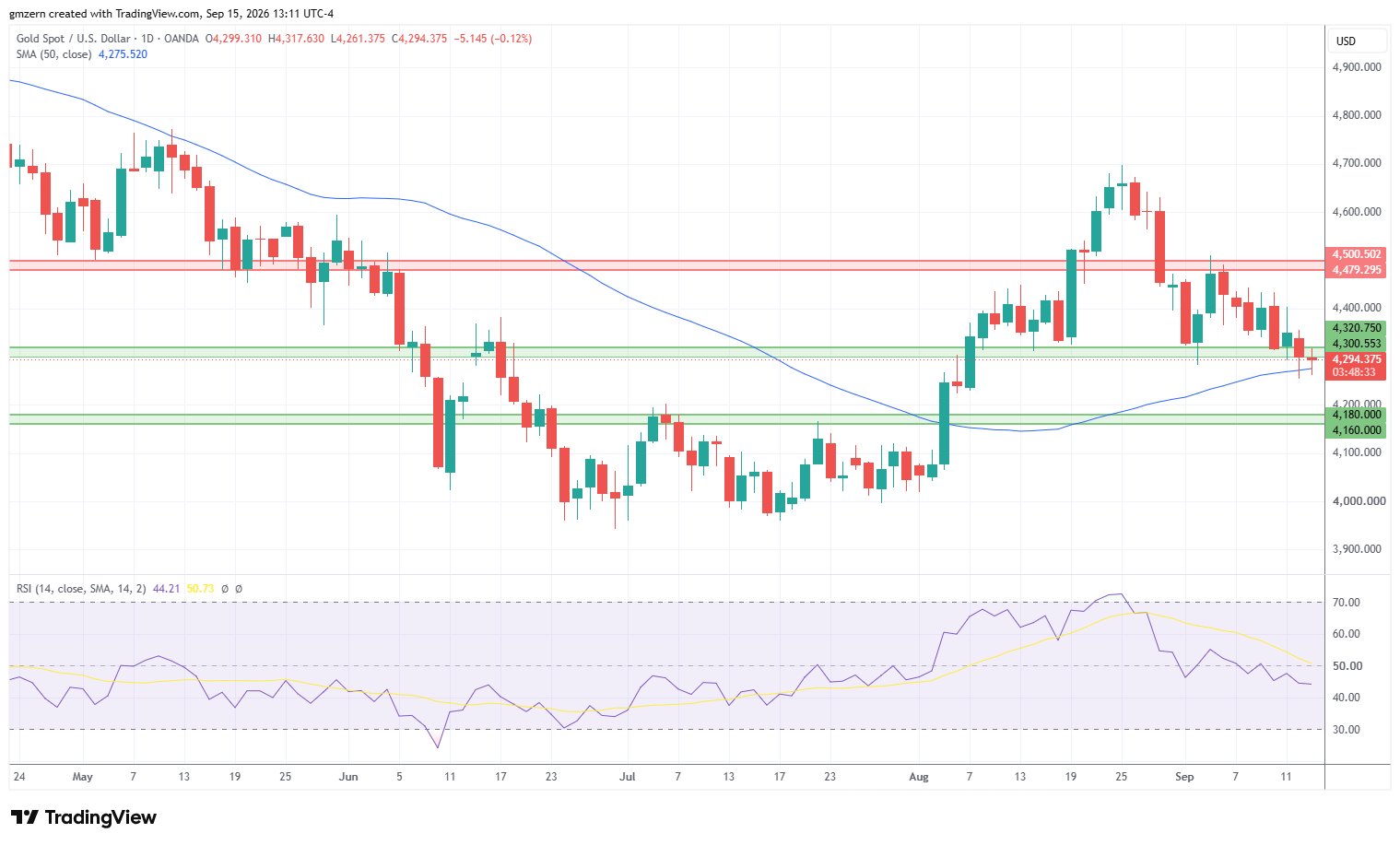Click the RSI axis label '30.00'
Image resolution: width=1400 pixels, height=845 pixels.
pos(1347,730)
